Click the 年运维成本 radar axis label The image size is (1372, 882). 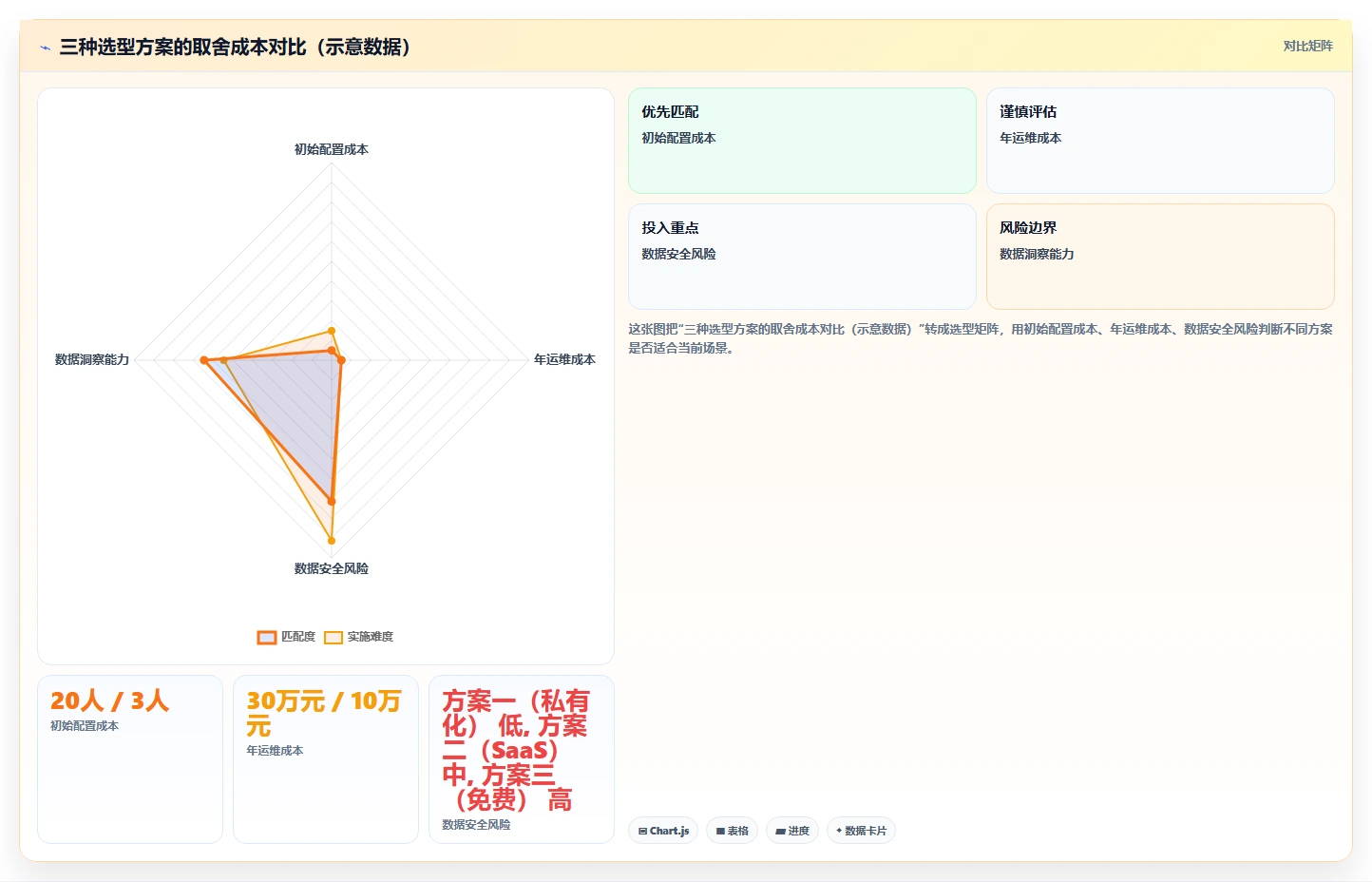[564, 359]
